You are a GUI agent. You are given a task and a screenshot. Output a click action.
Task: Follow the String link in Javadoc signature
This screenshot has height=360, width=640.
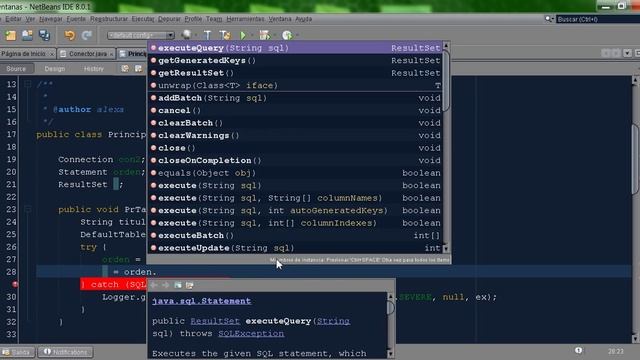(x=333, y=321)
